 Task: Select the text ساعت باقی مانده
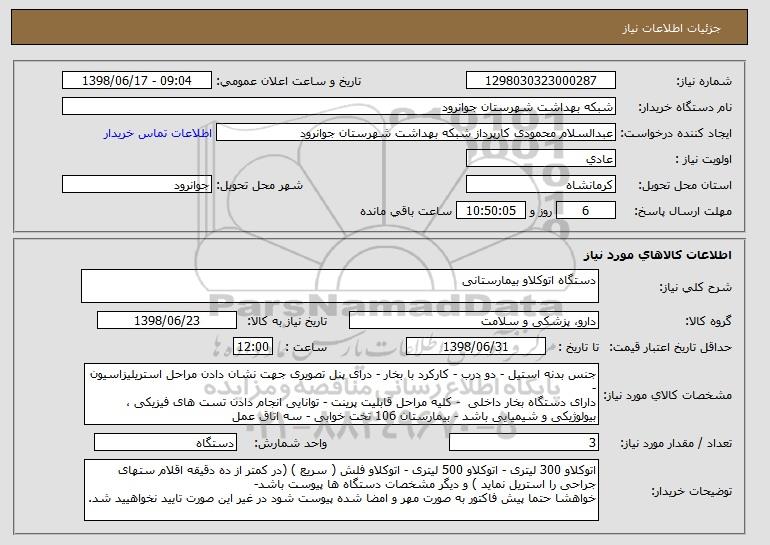click(x=406, y=211)
